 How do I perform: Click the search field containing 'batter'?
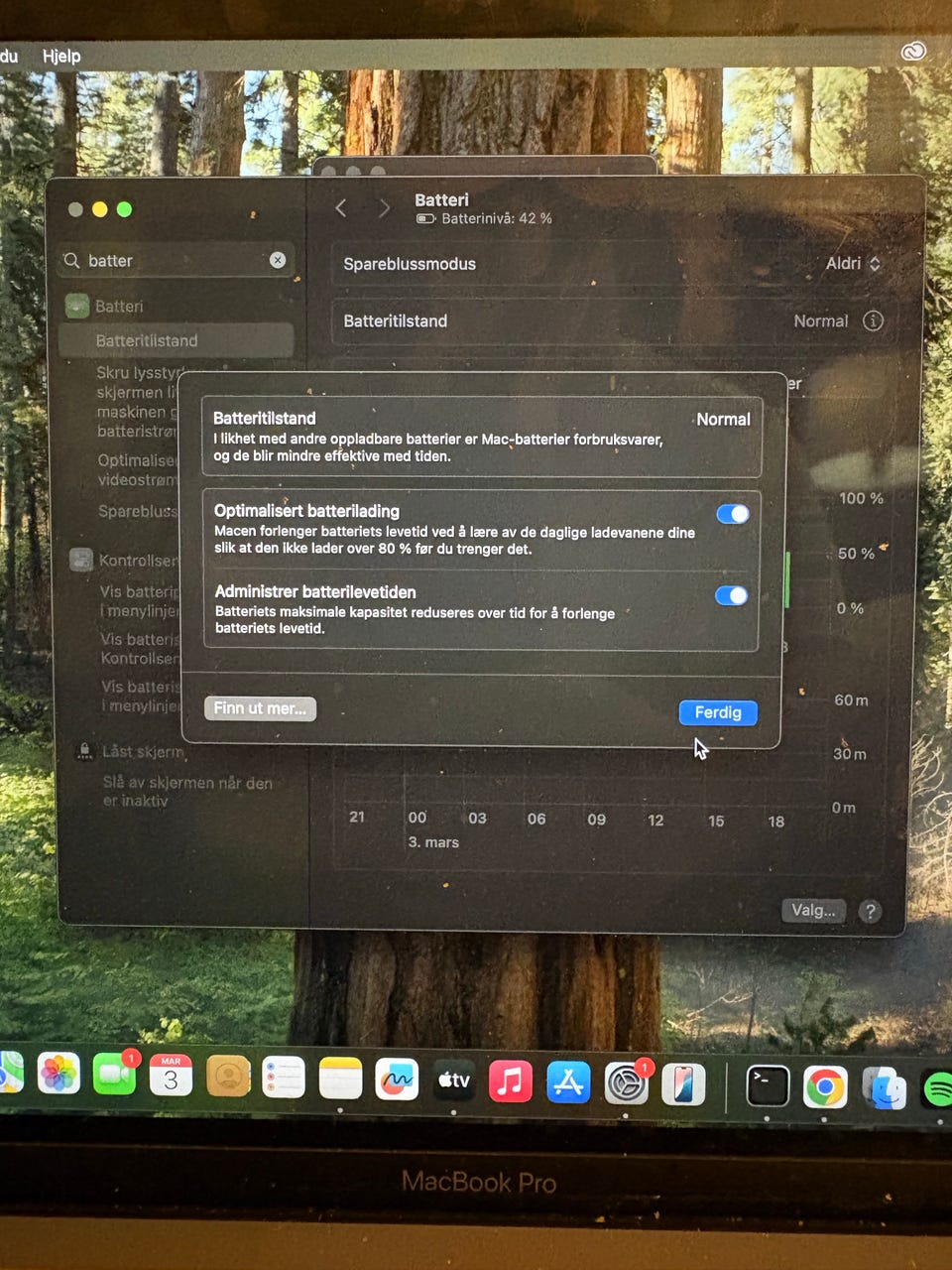click(x=175, y=260)
